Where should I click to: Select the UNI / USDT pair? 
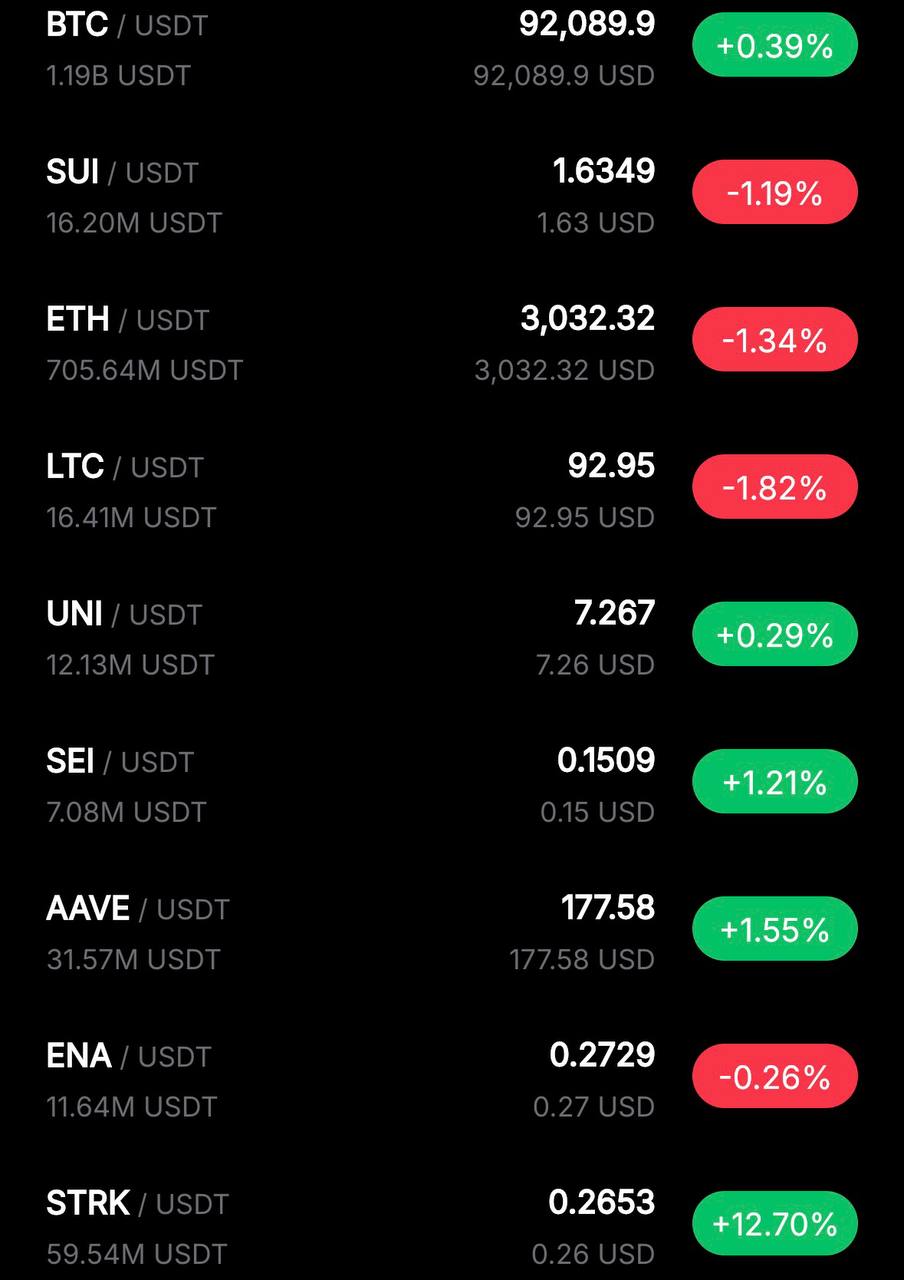point(124,614)
